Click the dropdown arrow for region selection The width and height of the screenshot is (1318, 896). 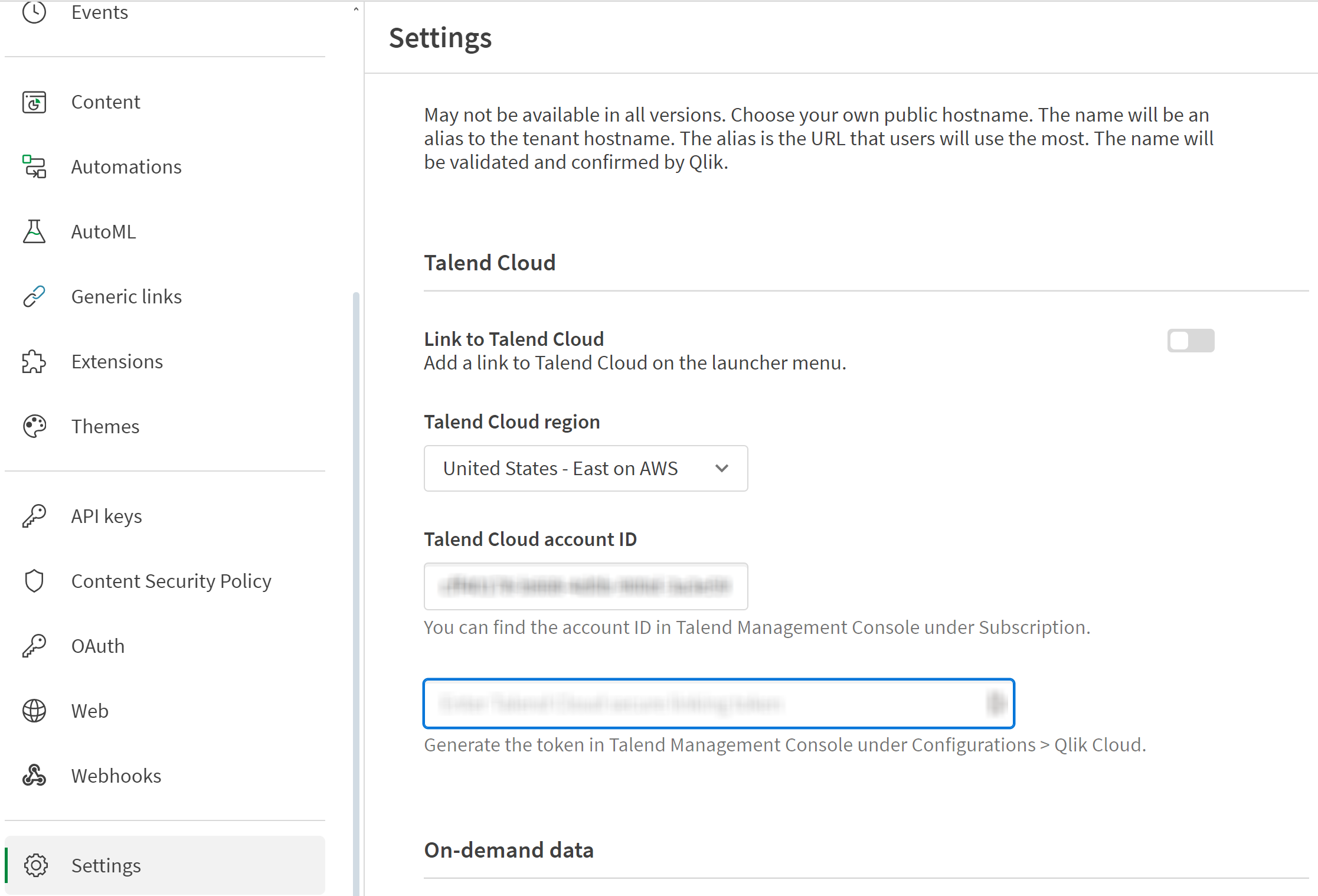(722, 468)
